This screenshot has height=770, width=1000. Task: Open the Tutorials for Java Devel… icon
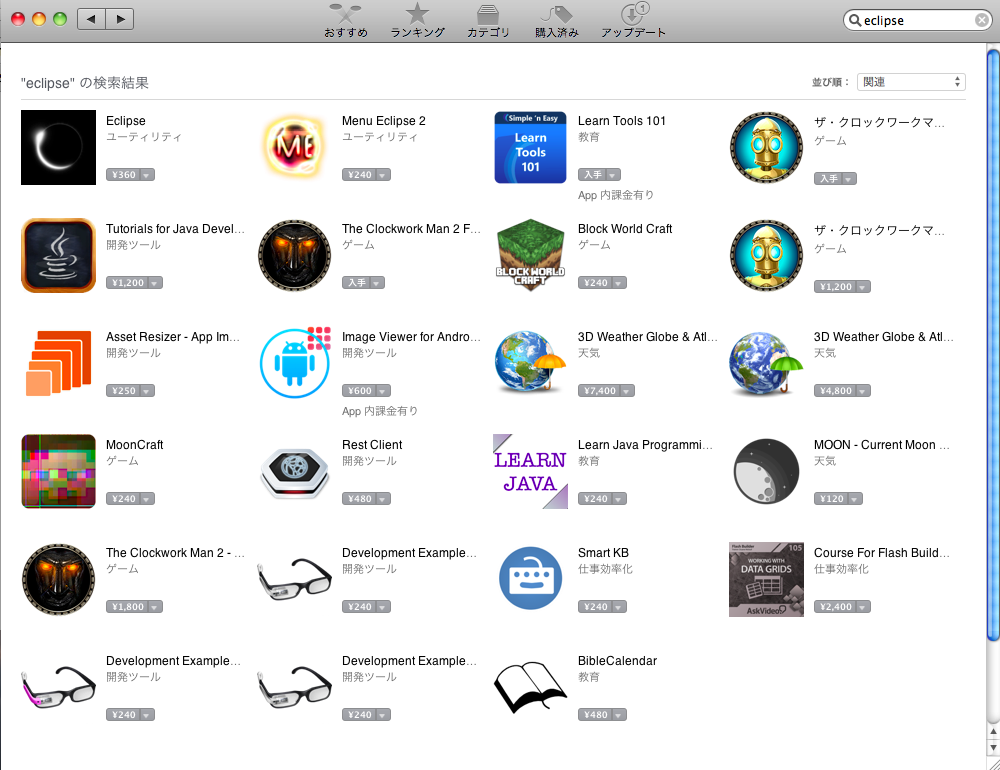(58, 255)
